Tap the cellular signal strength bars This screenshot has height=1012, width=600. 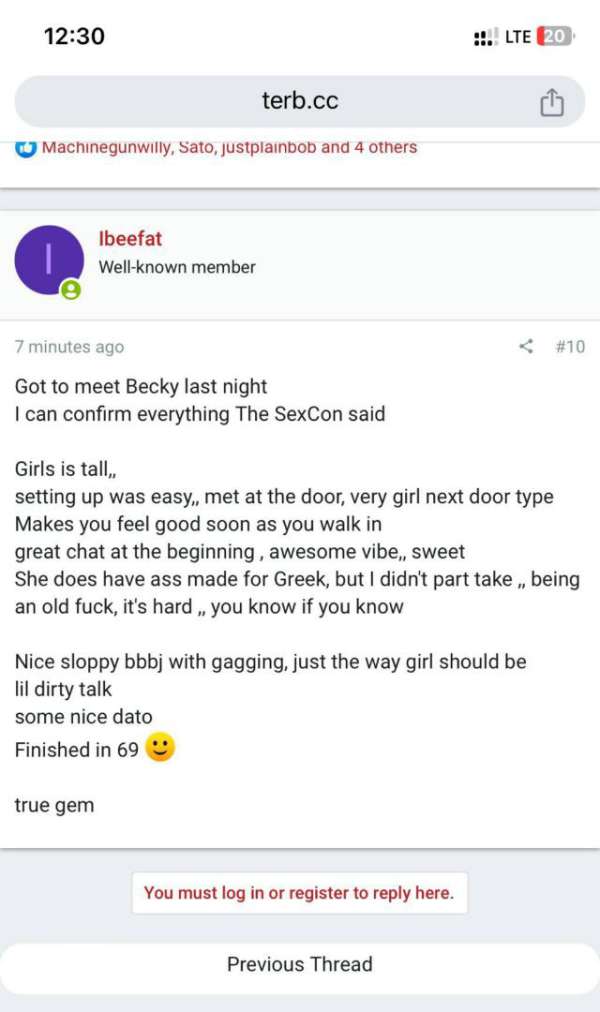click(486, 34)
